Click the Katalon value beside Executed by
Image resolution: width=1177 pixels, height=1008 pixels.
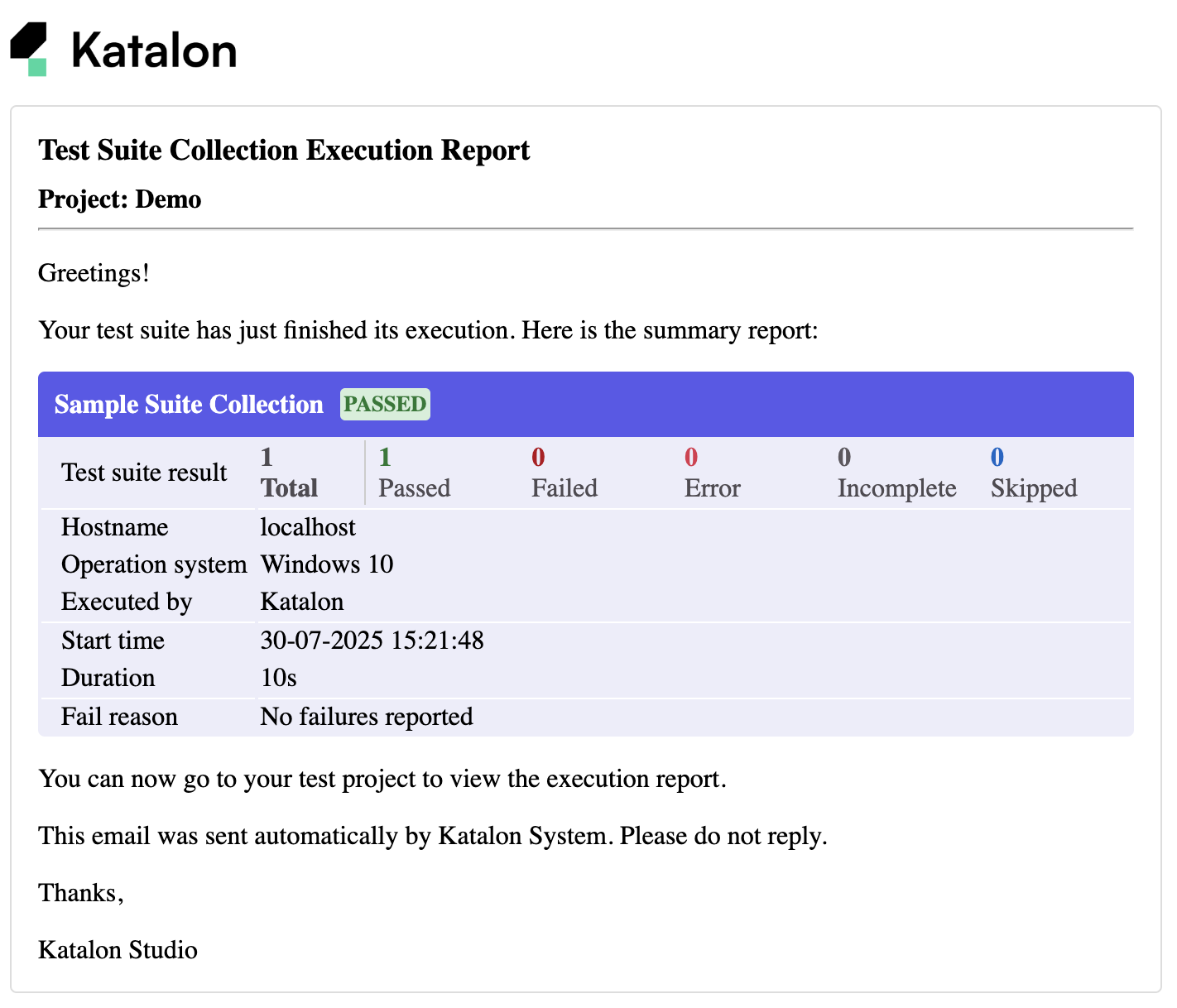[x=302, y=602]
